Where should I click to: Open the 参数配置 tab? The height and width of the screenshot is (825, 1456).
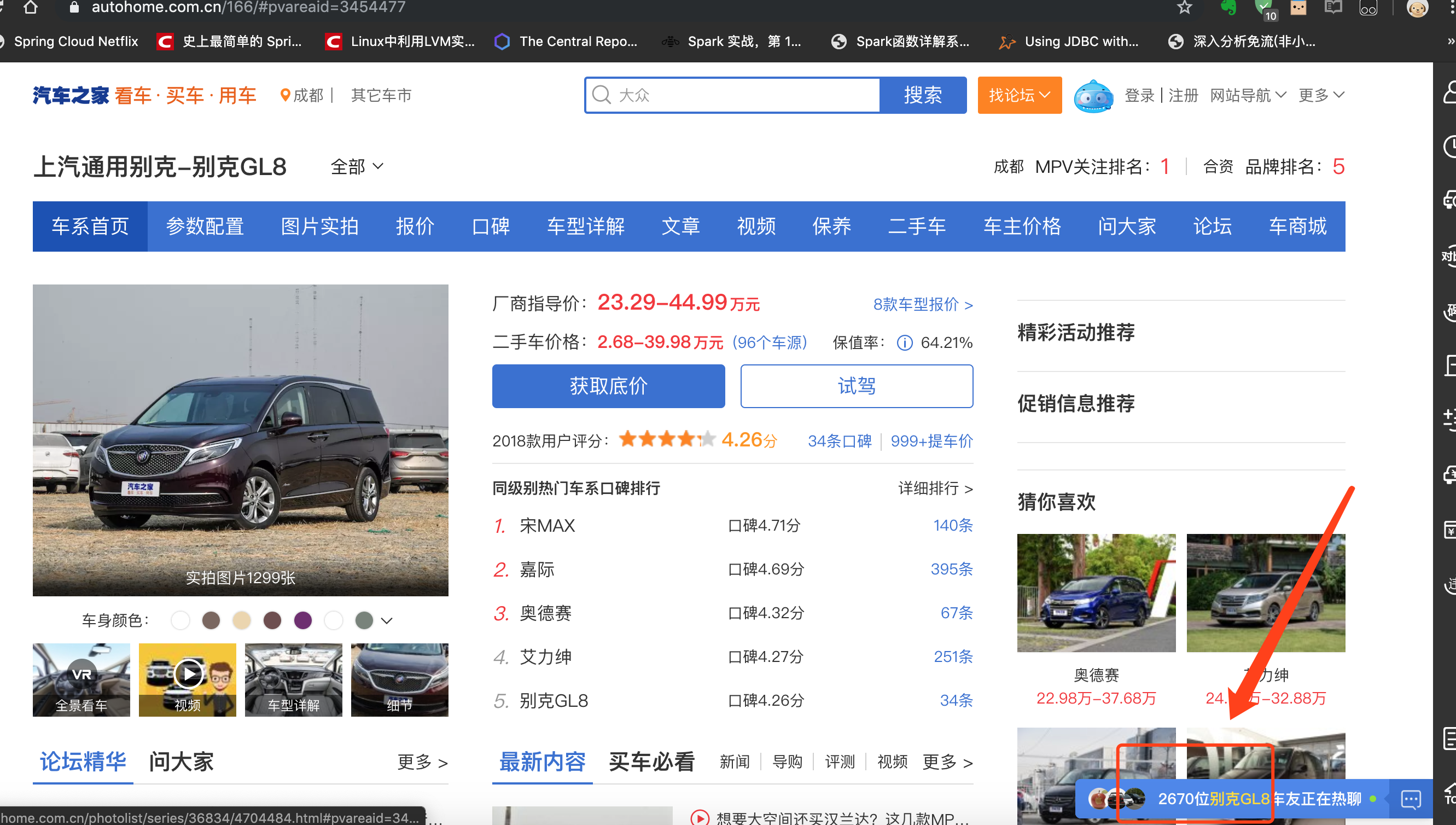[x=205, y=226]
